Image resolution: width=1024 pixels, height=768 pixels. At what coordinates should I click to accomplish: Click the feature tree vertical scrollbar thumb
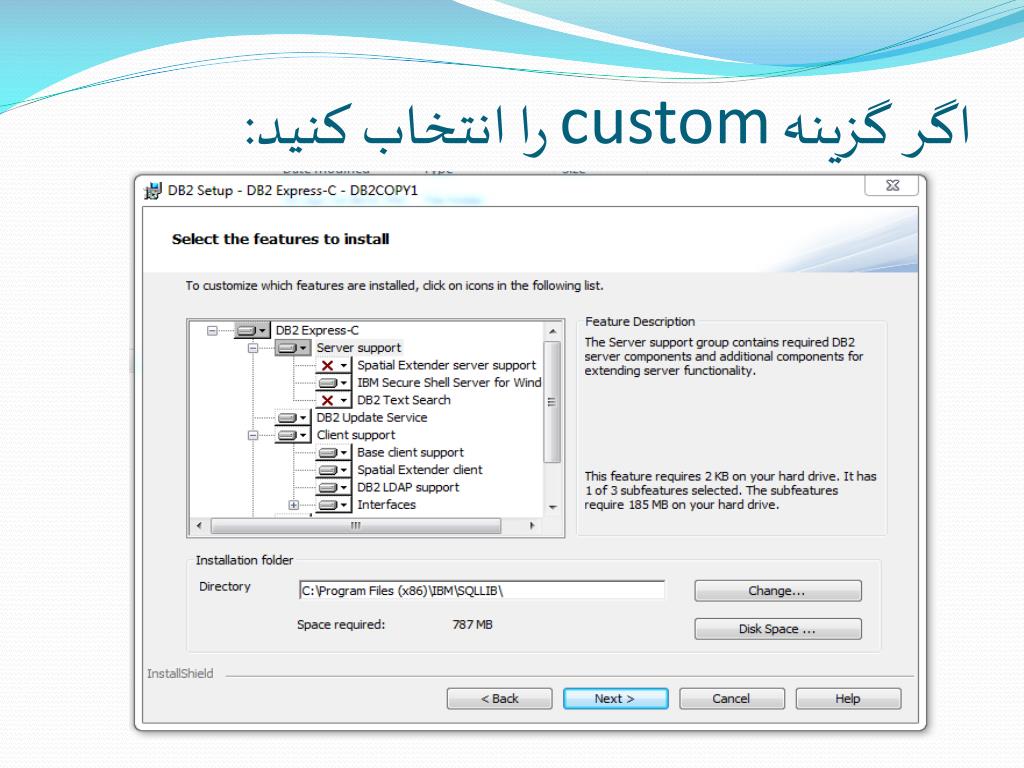coord(552,402)
